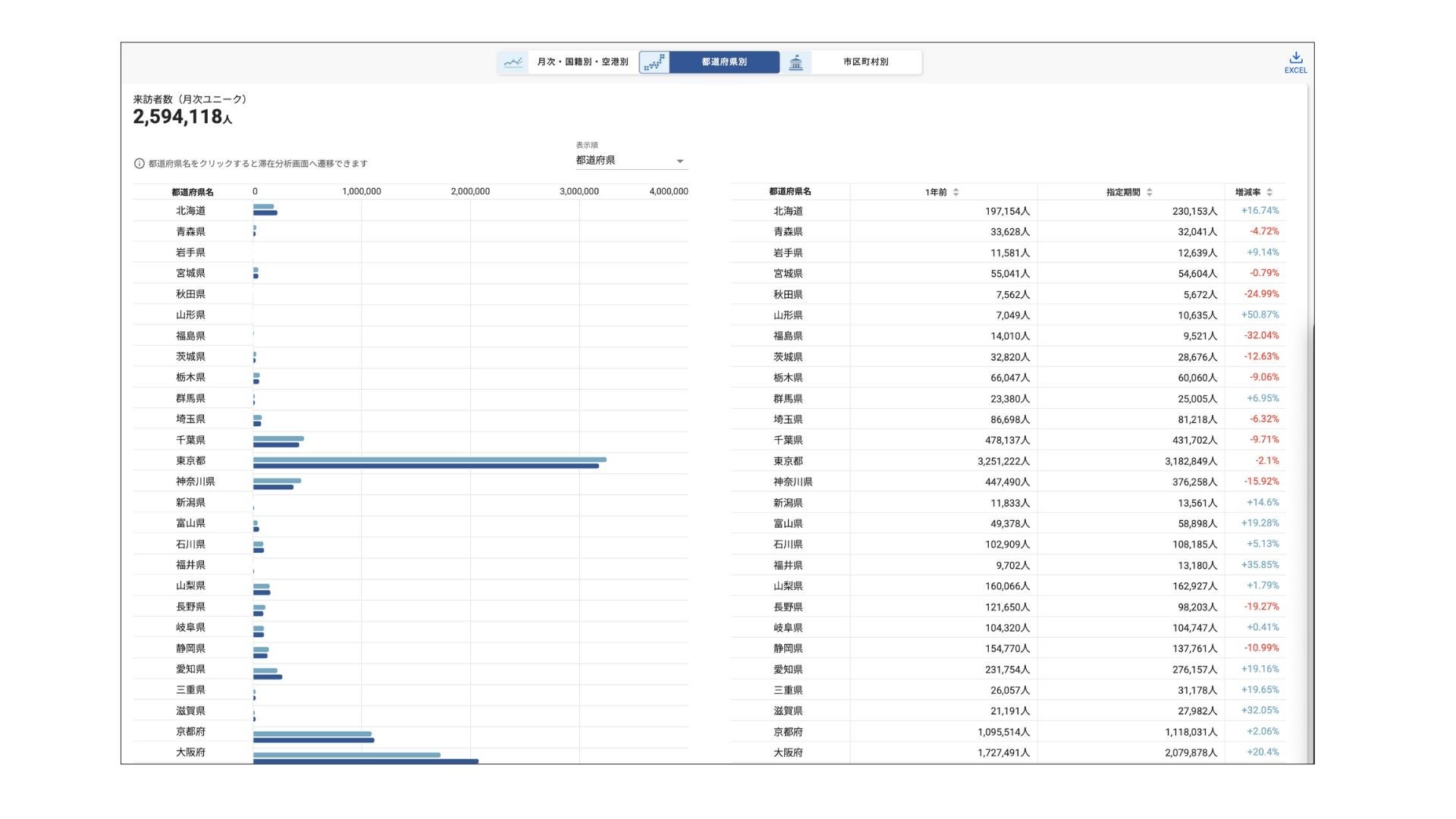1456x819 pixels.
Task: Click the info icon beside 都道府県名をクリック hint
Action: tap(140, 164)
